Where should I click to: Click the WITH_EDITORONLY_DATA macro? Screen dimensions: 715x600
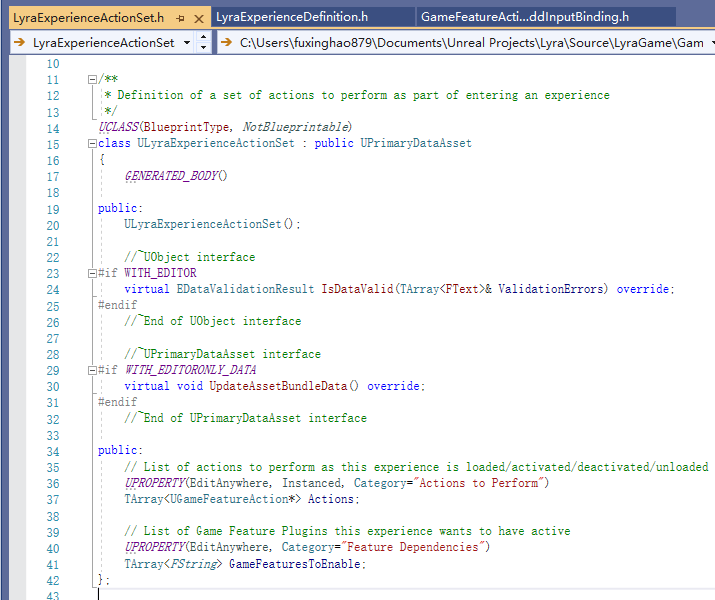pos(190,370)
